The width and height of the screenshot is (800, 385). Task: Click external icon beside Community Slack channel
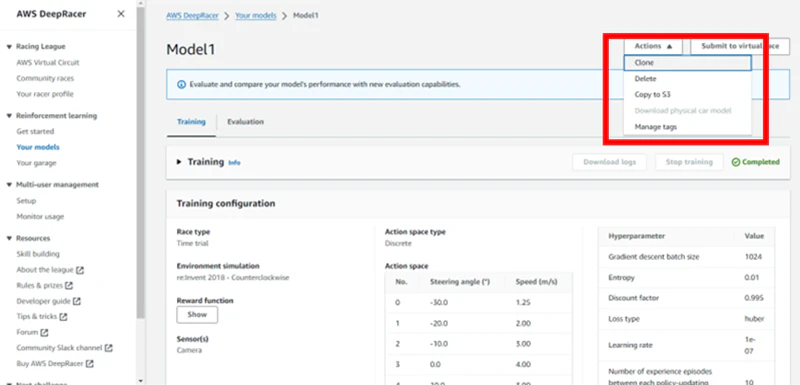click(x=109, y=348)
